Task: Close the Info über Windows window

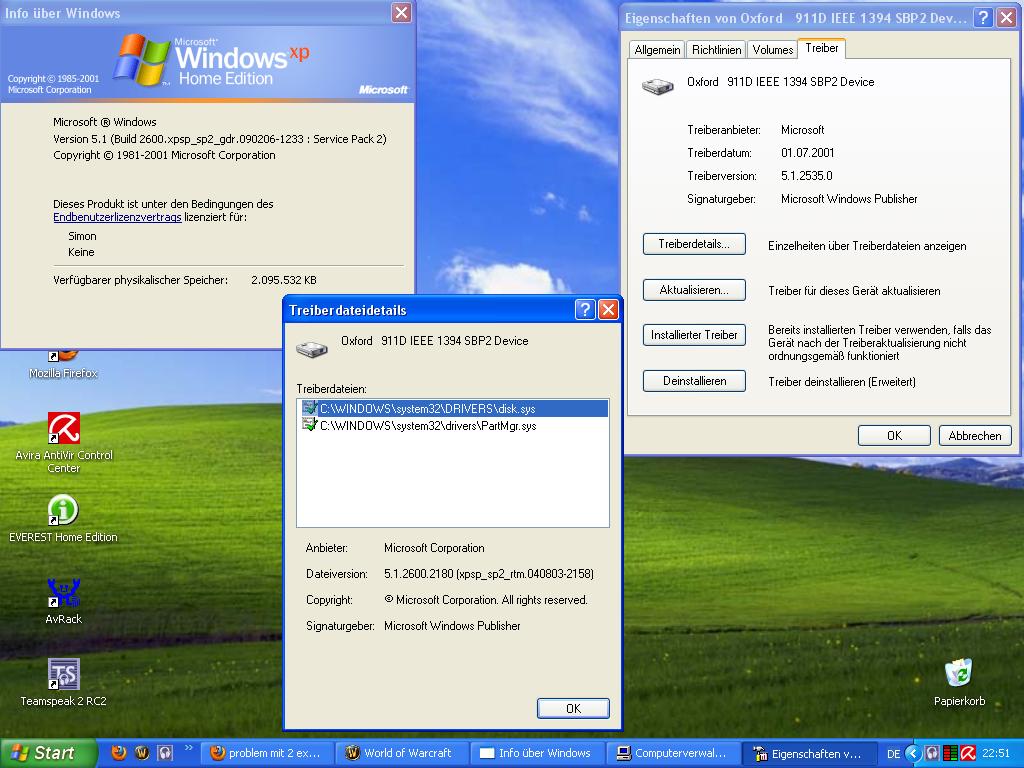Action: 402,12
